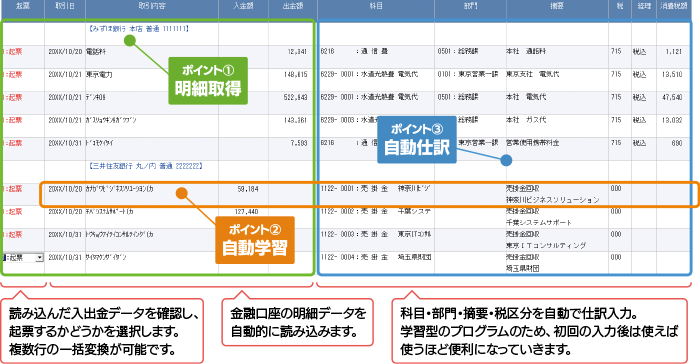This screenshot has width=700, height=364.
Task: Click the withdrawal amount 148,615
Action: [296, 75]
